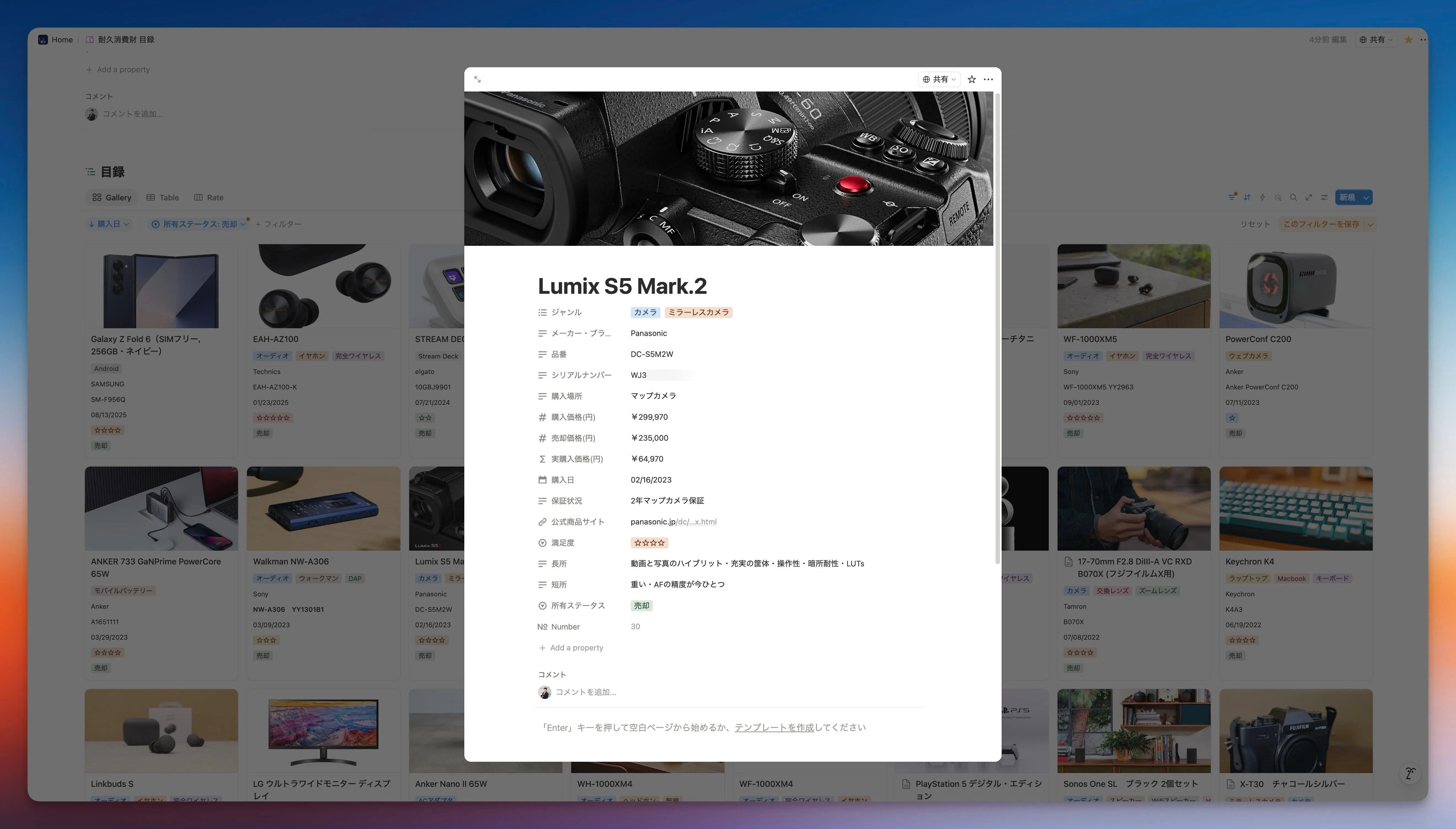Viewport: 1456px width, 829px height.
Task: Click the sigma icon of 実購入価格(円)
Action: point(542,459)
